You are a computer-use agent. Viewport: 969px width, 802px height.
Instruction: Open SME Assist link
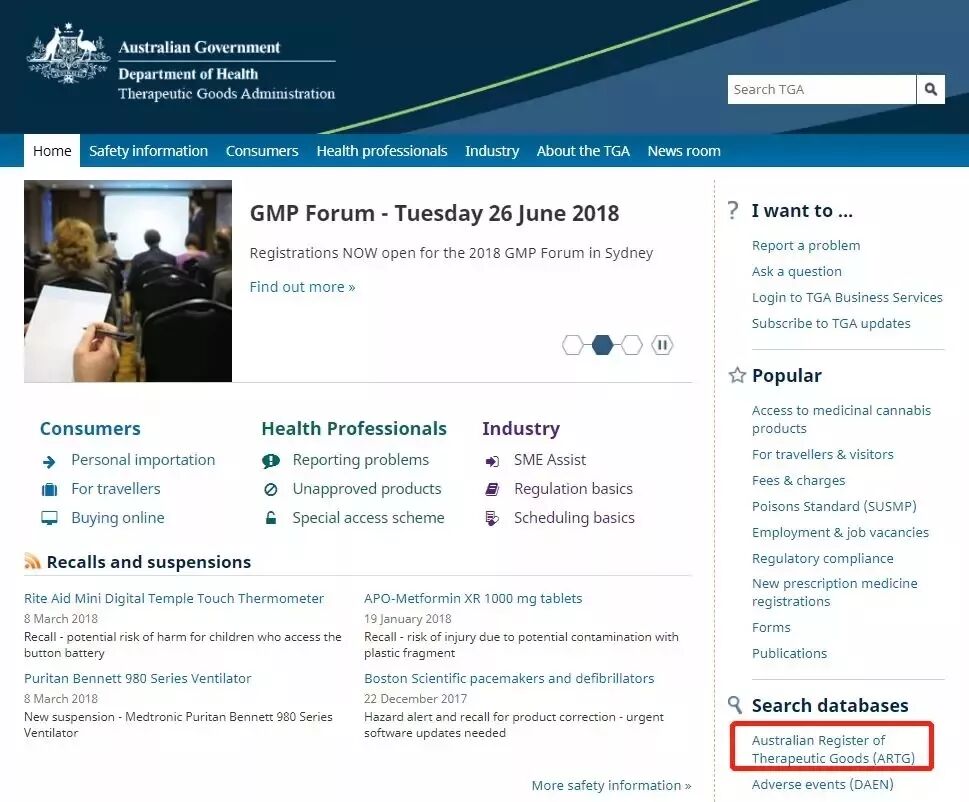[x=550, y=460]
